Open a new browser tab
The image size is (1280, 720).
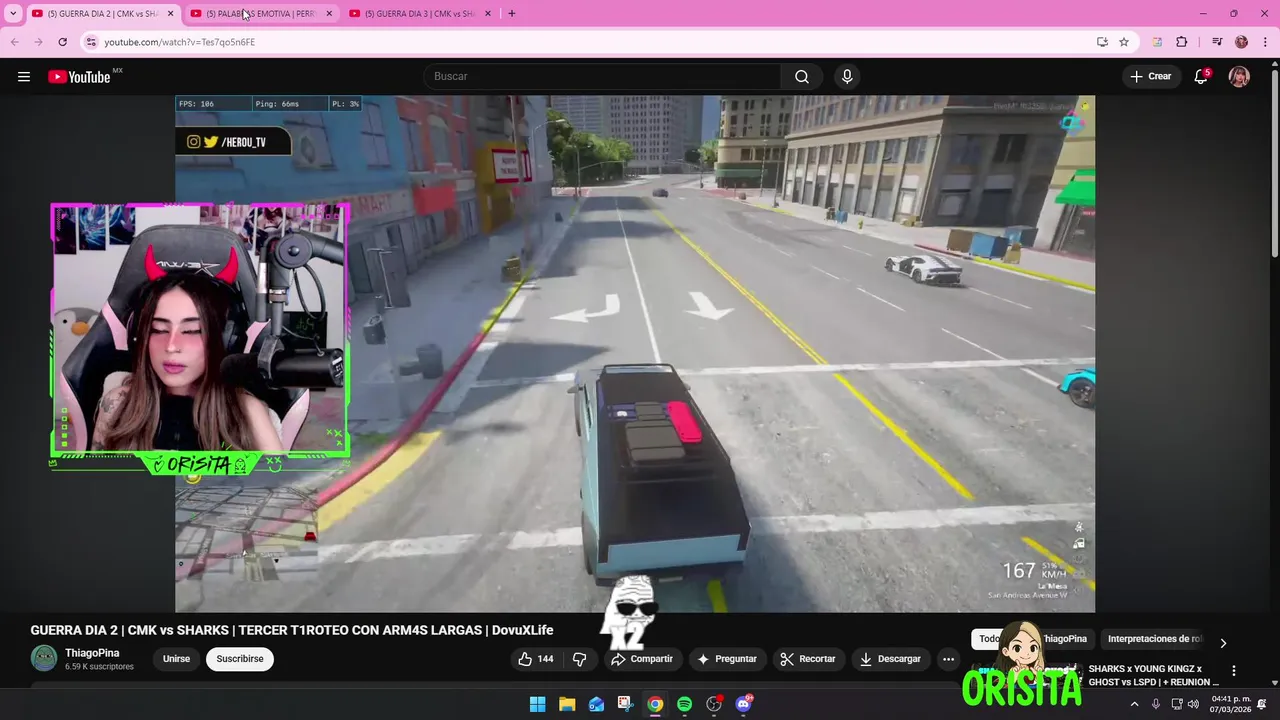click(x=512, y=13)
